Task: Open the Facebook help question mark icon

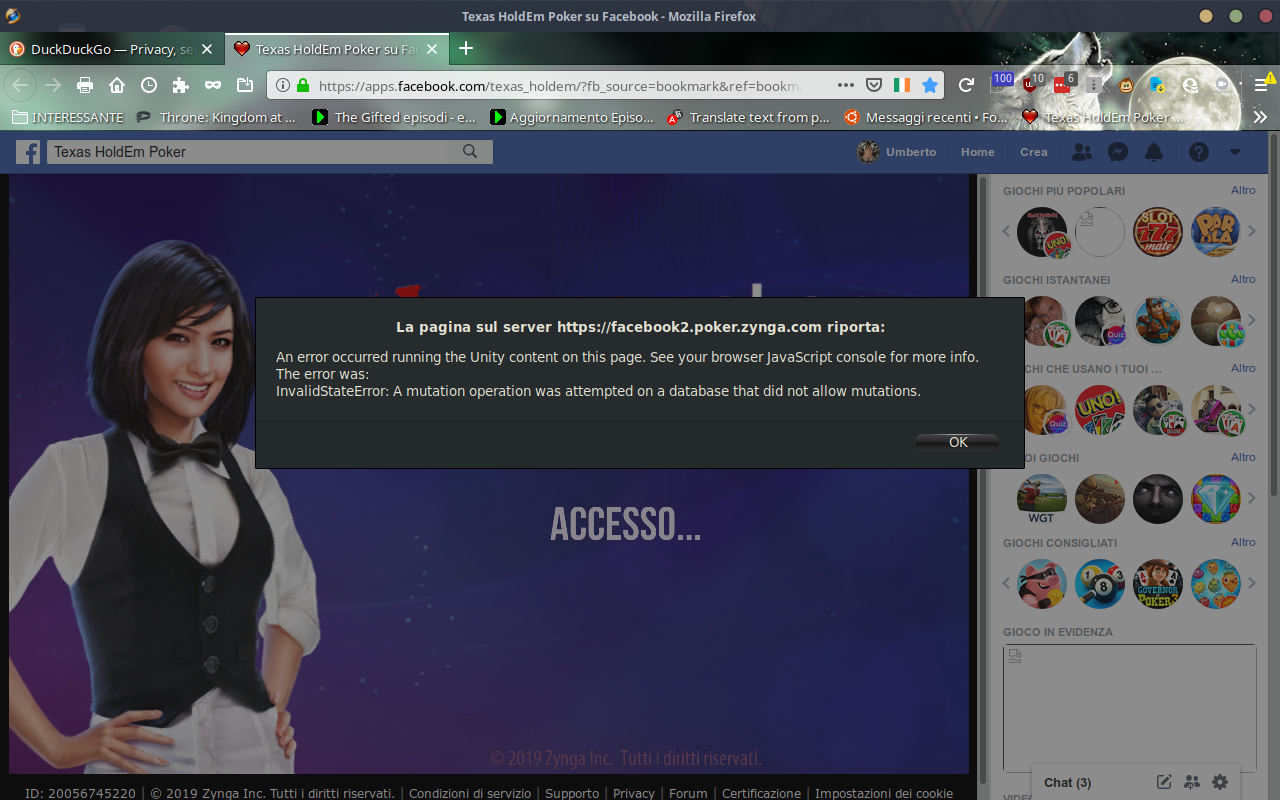Action: [x=1199, y=152]
